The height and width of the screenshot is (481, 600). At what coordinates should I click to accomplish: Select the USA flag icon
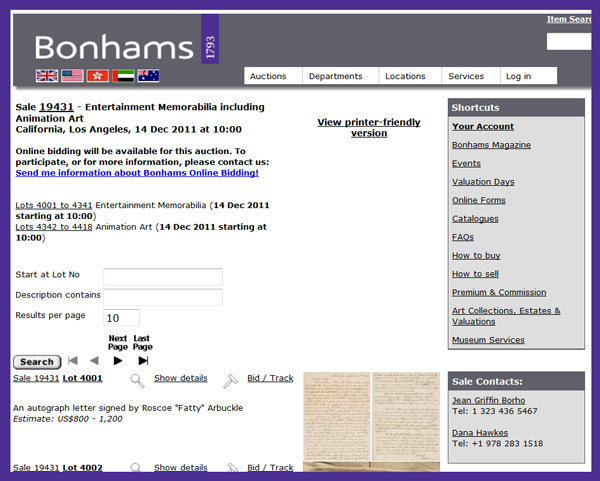click(72, 76)
